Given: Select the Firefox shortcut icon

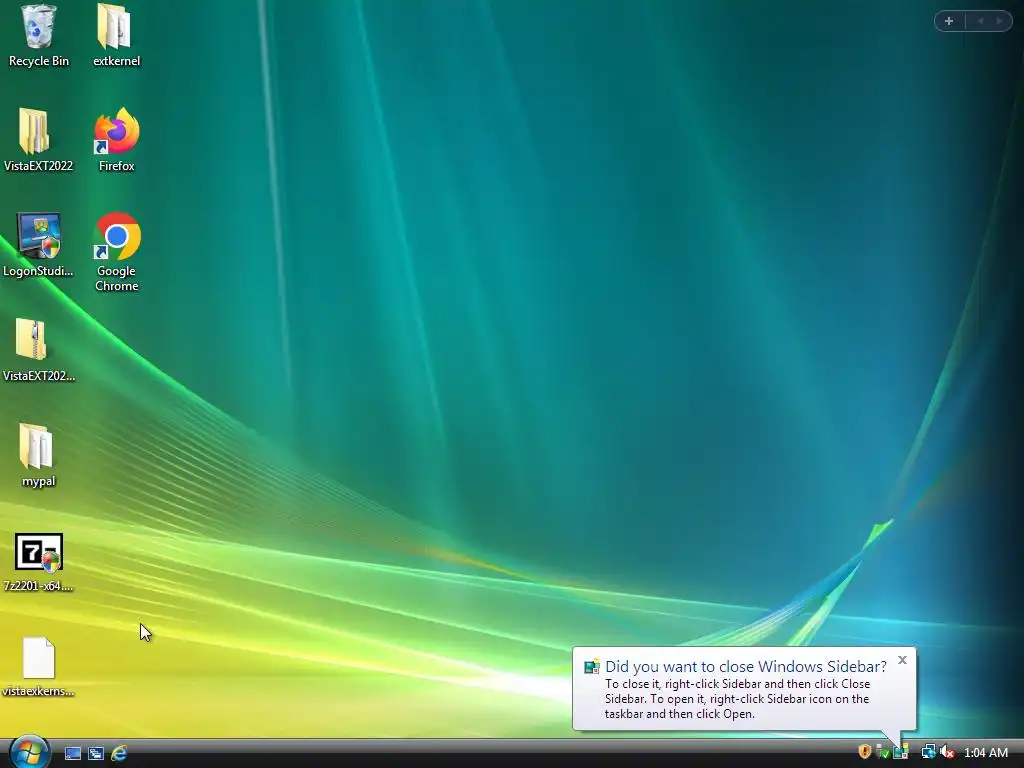Looking at the screenshot, I should 116,131.
